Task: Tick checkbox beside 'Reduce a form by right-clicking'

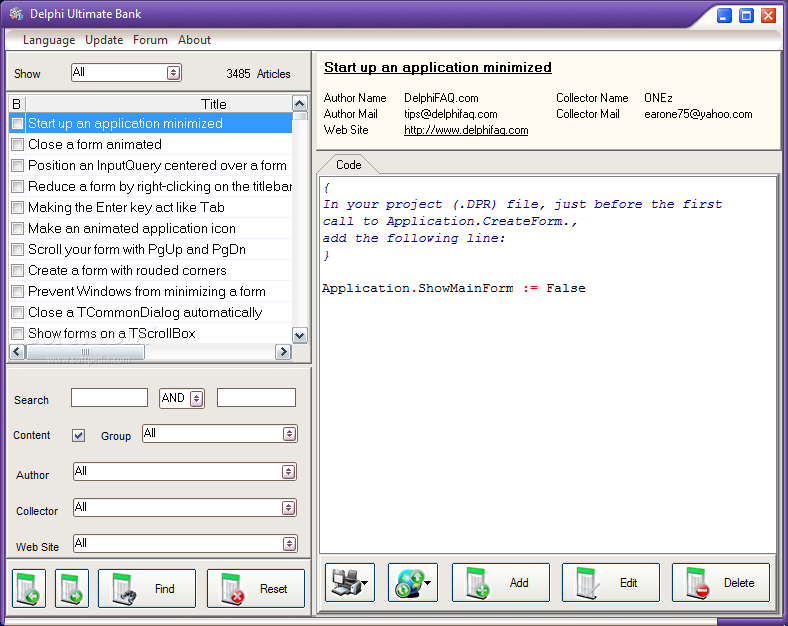Action: tap(18, 186)
